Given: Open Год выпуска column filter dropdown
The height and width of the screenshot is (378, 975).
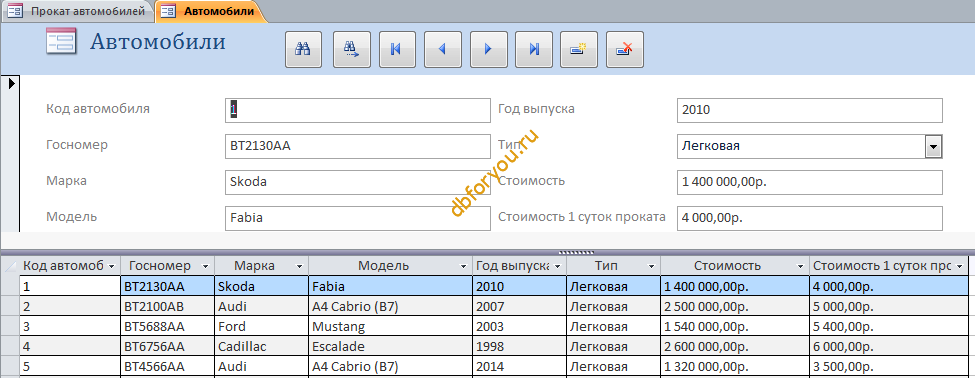Looking at the screenshot, I should coord(558,266).
